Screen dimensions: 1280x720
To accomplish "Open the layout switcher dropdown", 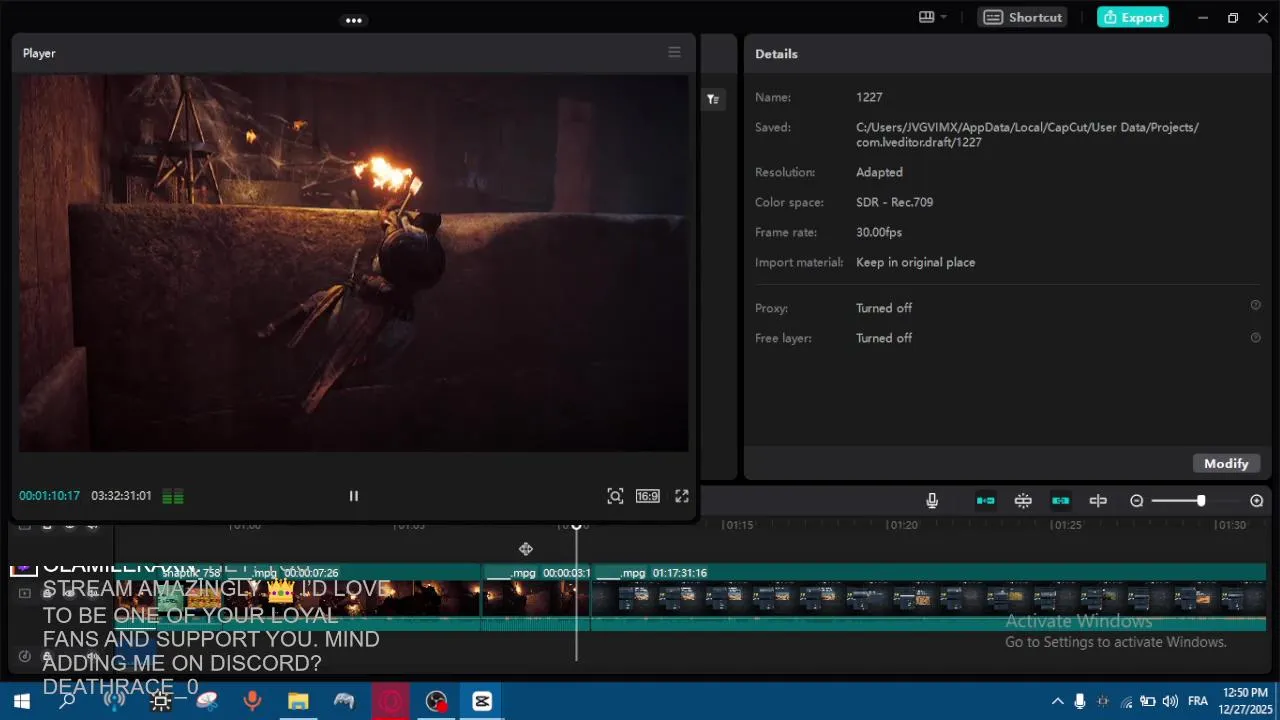I will click(932, 17).
